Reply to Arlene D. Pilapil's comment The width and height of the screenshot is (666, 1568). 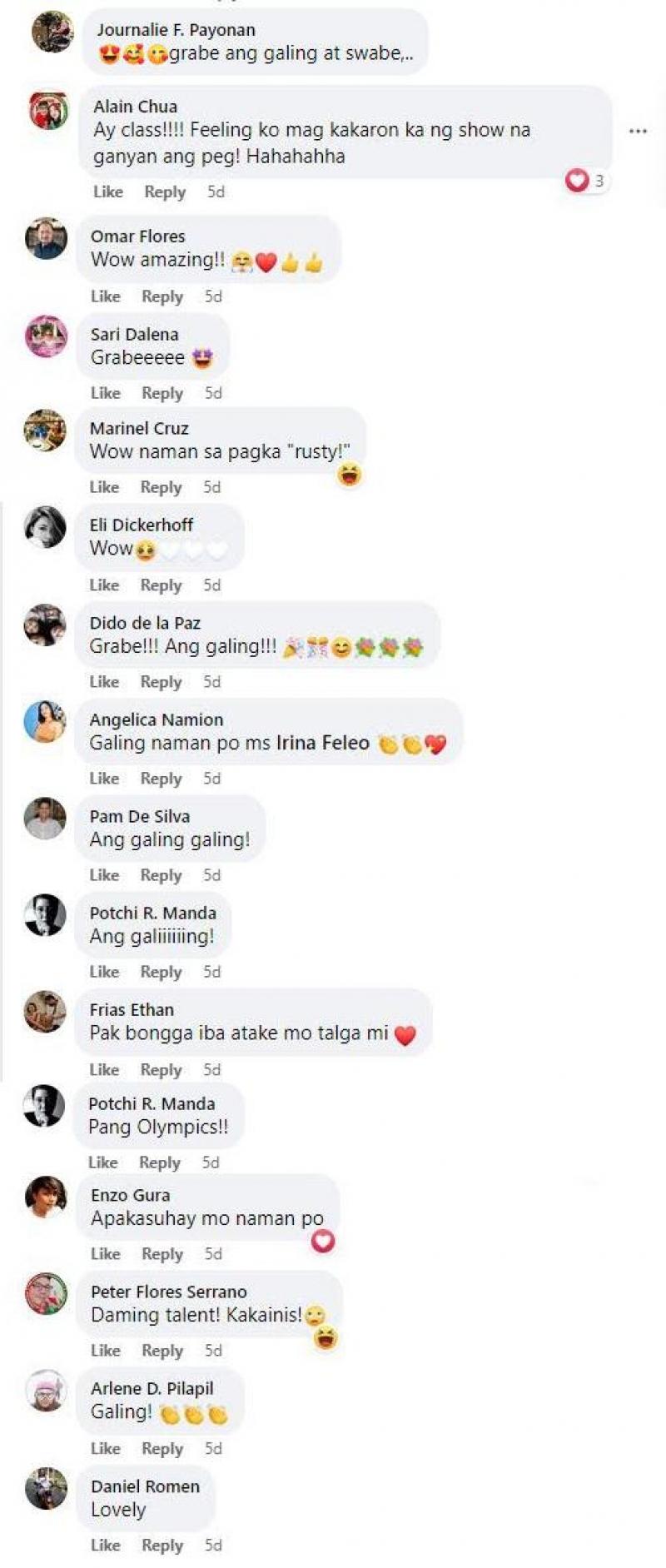(x=162, y=1449)
